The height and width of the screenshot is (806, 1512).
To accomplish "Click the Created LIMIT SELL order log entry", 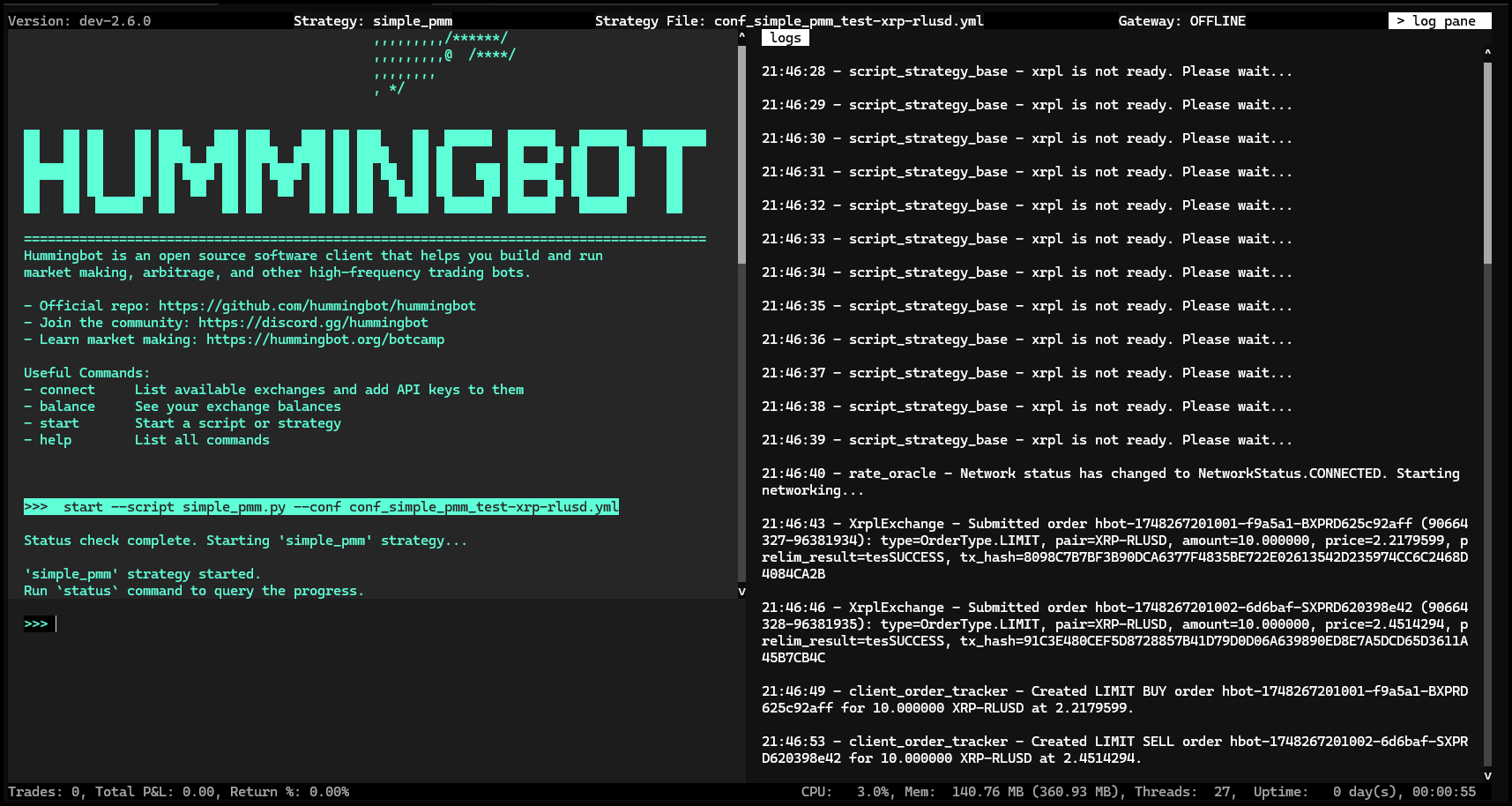I will (x=1114, y=750).
